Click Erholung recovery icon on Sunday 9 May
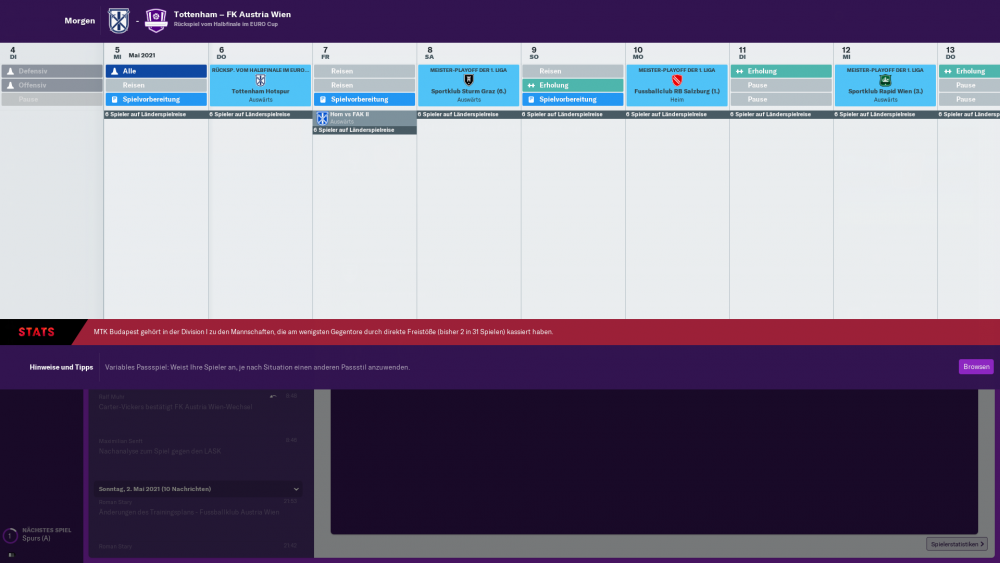This screenshot has height=563, width=1000. (531, 85)
